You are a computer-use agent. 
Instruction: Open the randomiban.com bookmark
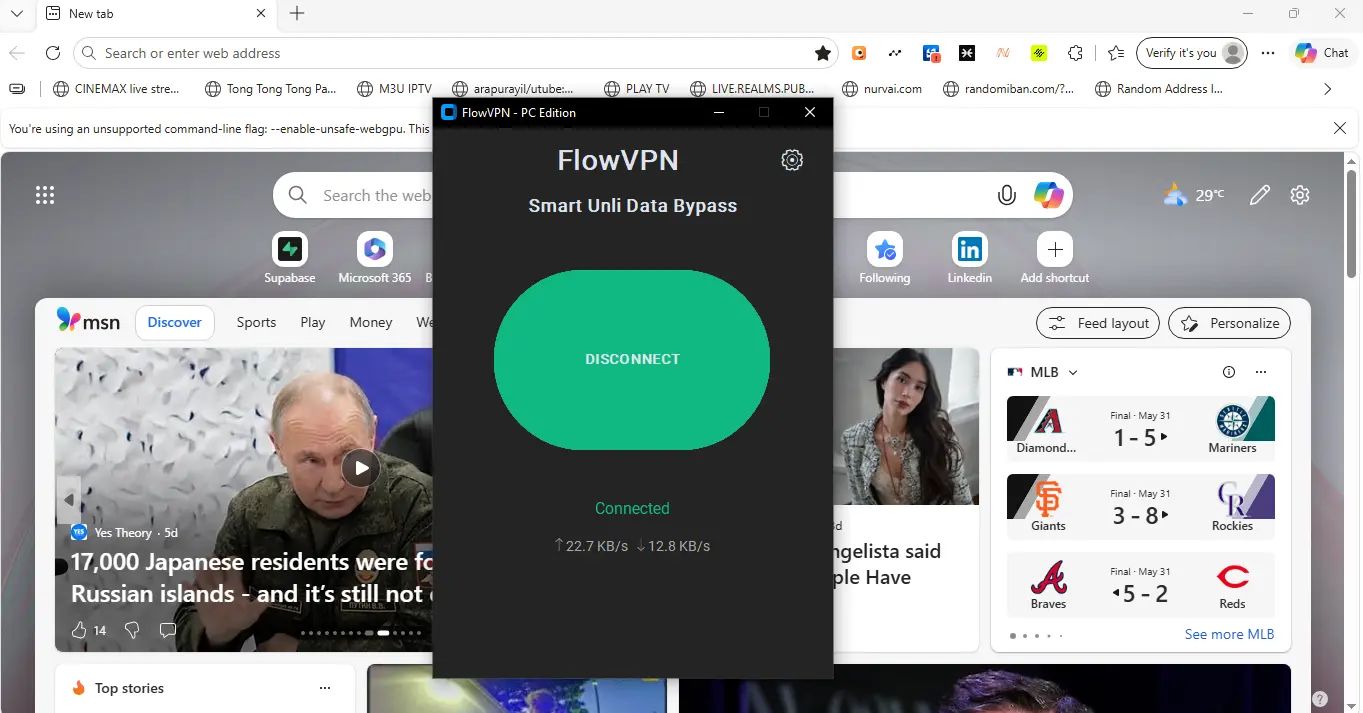point(1010,89)
